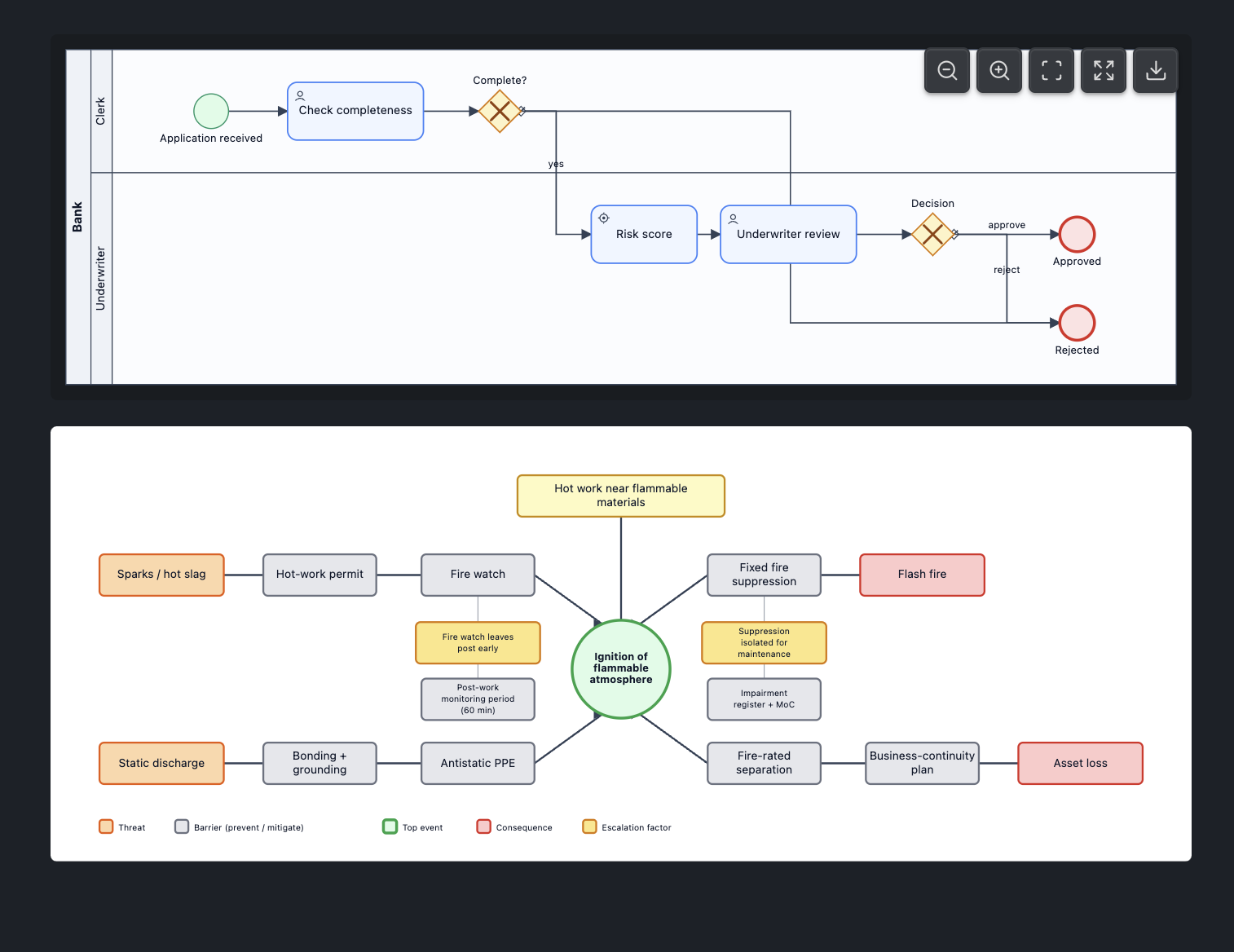Click user icon in Check completeness task
This screenshot has height=952, width=1234.
[x=300, y=95]
